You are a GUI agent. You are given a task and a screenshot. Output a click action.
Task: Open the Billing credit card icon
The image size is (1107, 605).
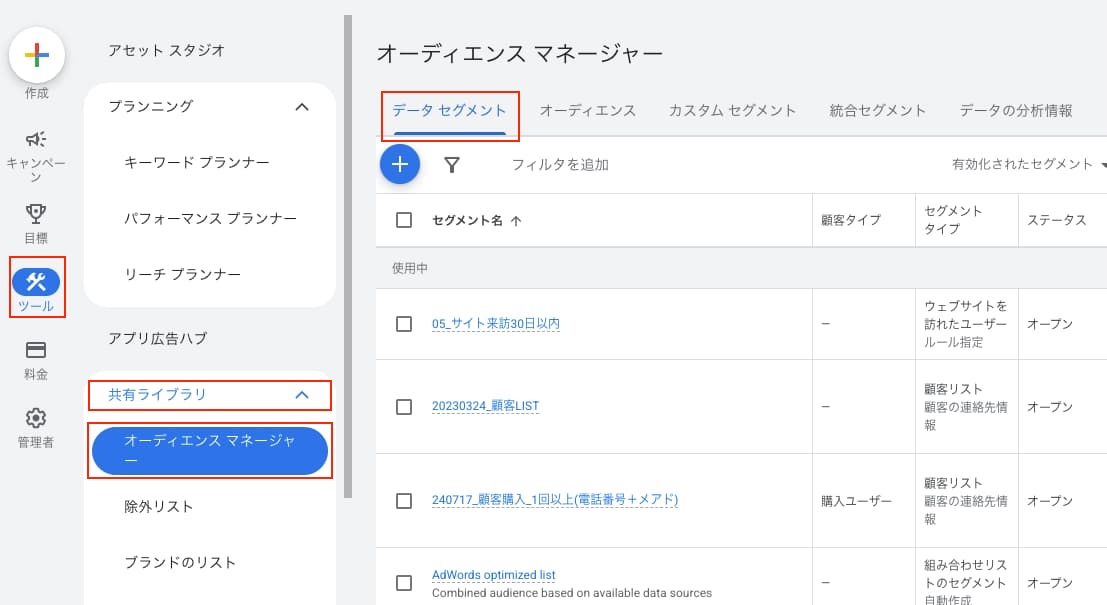[x=36, y=350]
